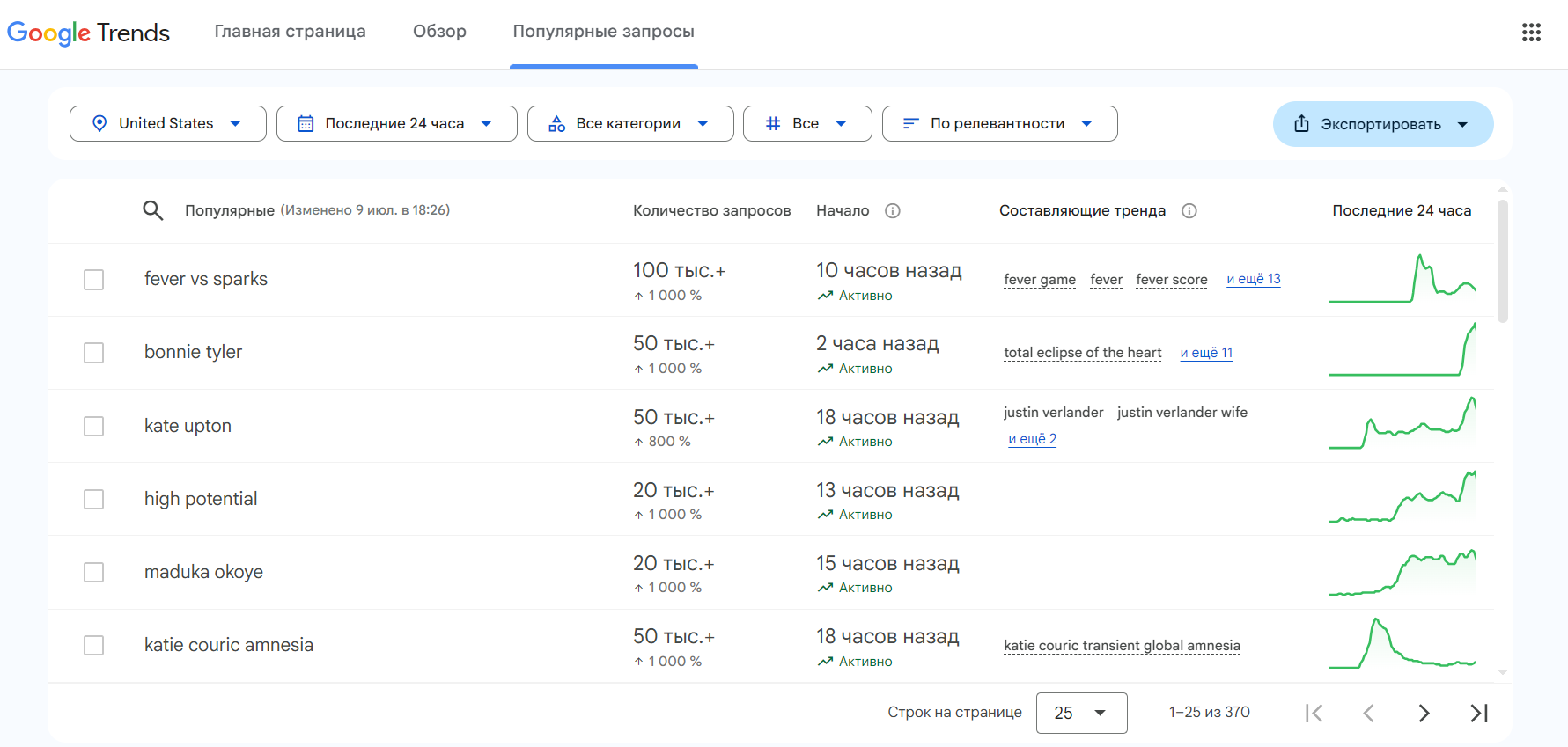Tick the checkbox beside katie couric amnesia
The width and height of the screenshot is (1568, 747).
pyautogui.click(x=93, y=646)
